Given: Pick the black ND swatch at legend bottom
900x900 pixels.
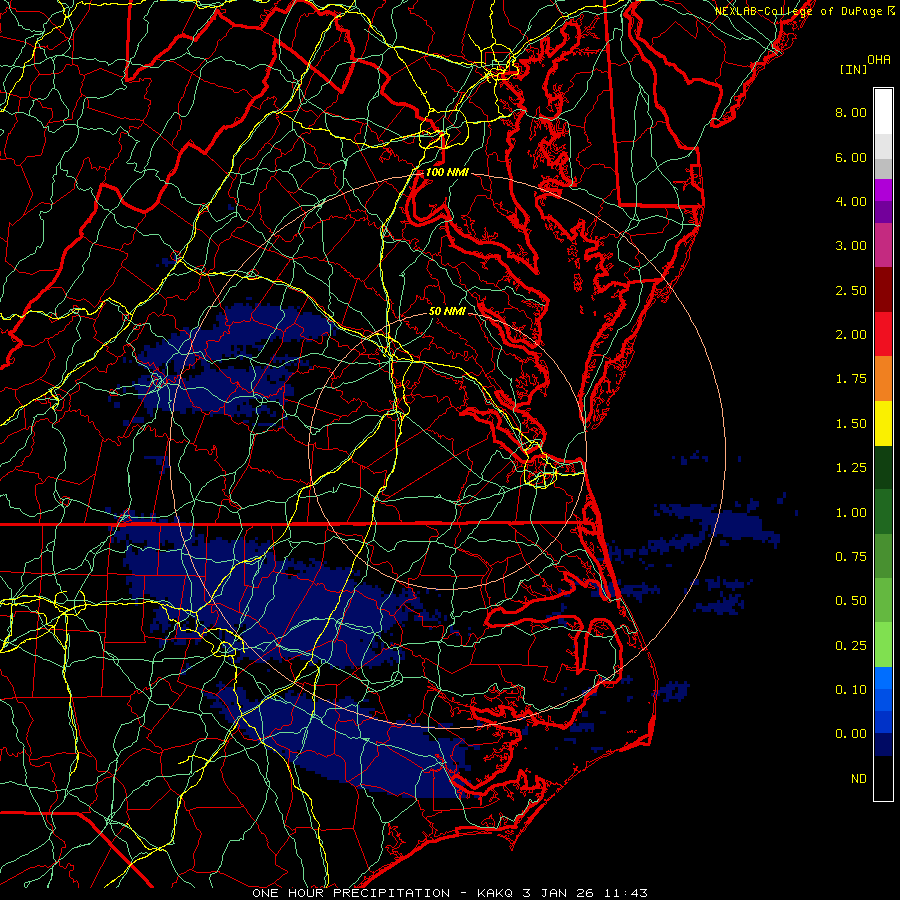Looking at the screenshot, I should [883, 778].
